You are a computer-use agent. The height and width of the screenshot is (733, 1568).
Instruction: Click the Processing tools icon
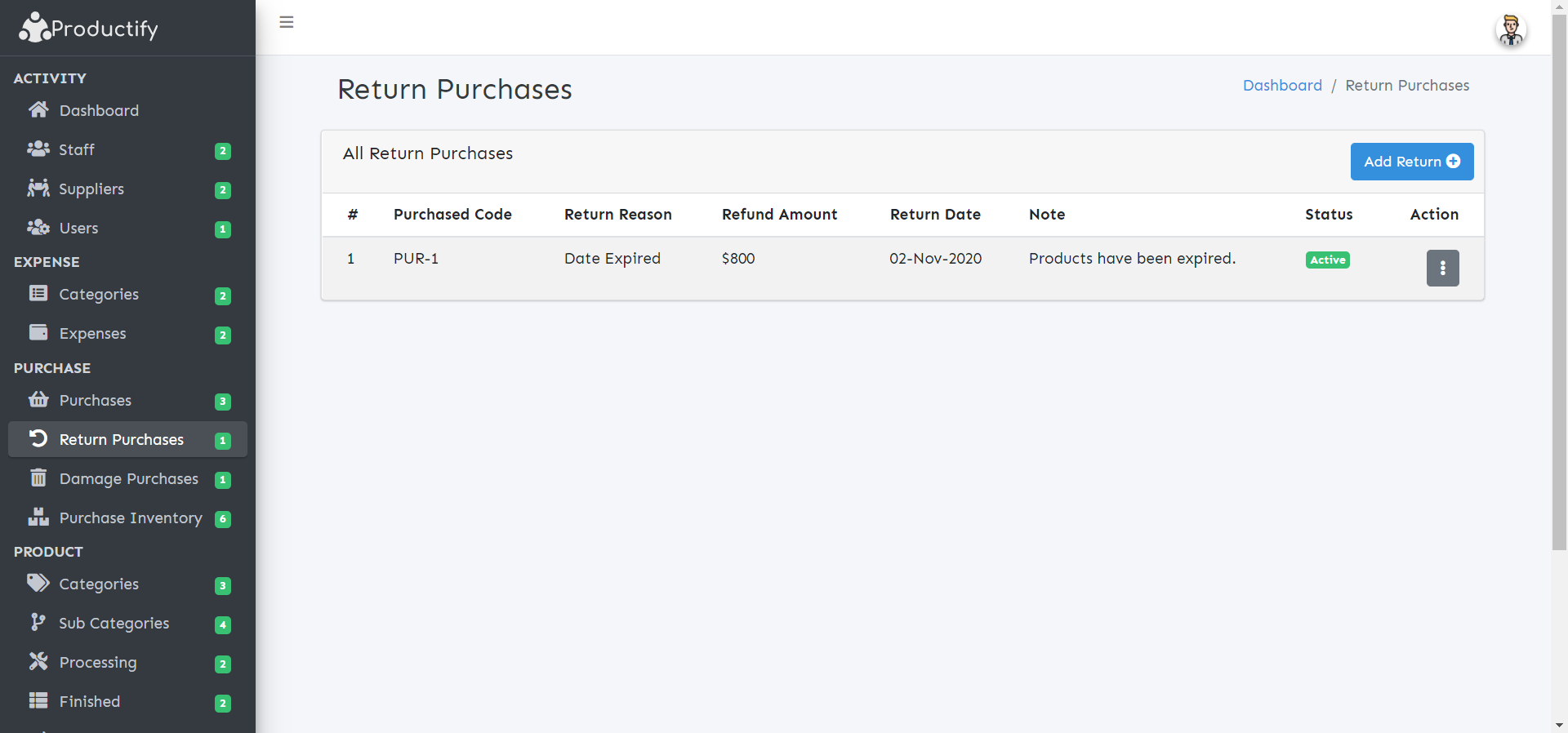[x=38, y=662]
